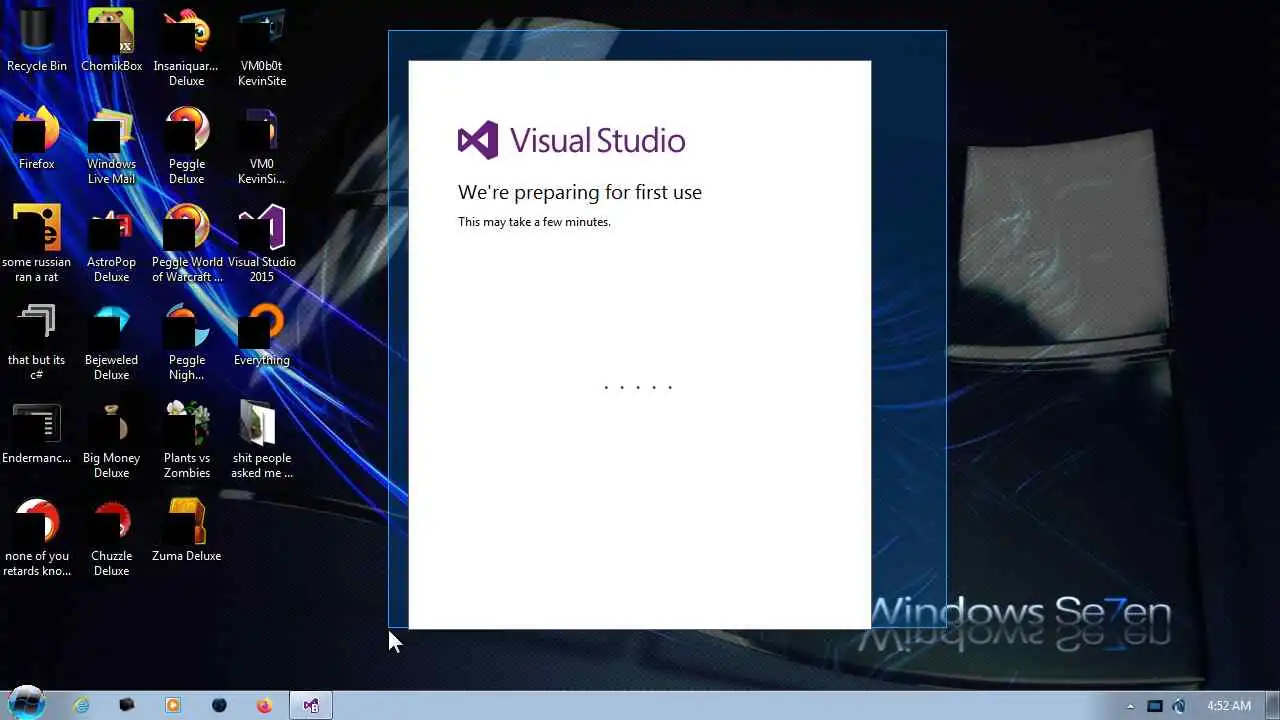Select the ChomikBox desktop shortcut
This screenshot has height=720, width=1280.
[x=111, y=41]
